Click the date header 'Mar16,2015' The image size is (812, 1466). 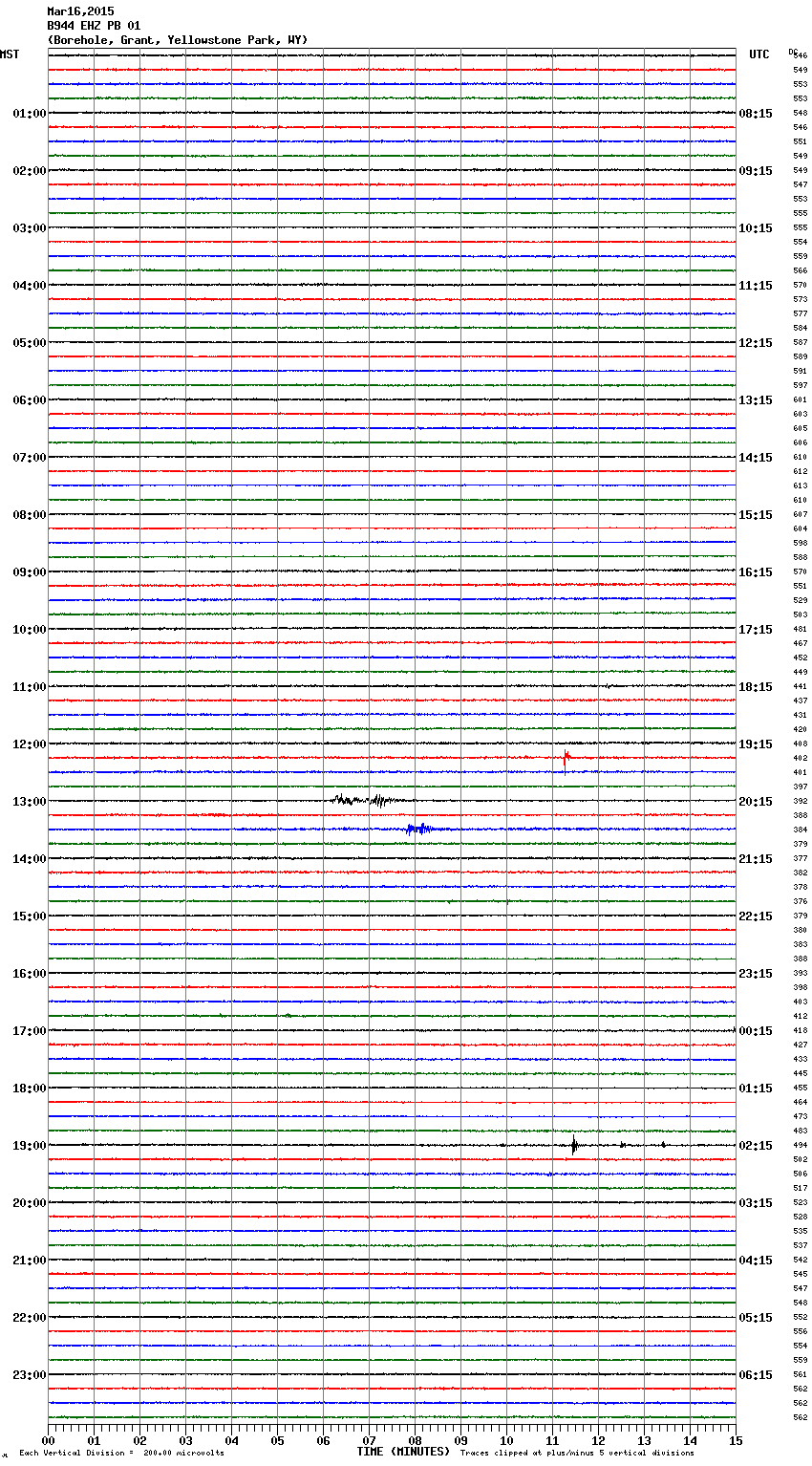(x=80, y=11)
